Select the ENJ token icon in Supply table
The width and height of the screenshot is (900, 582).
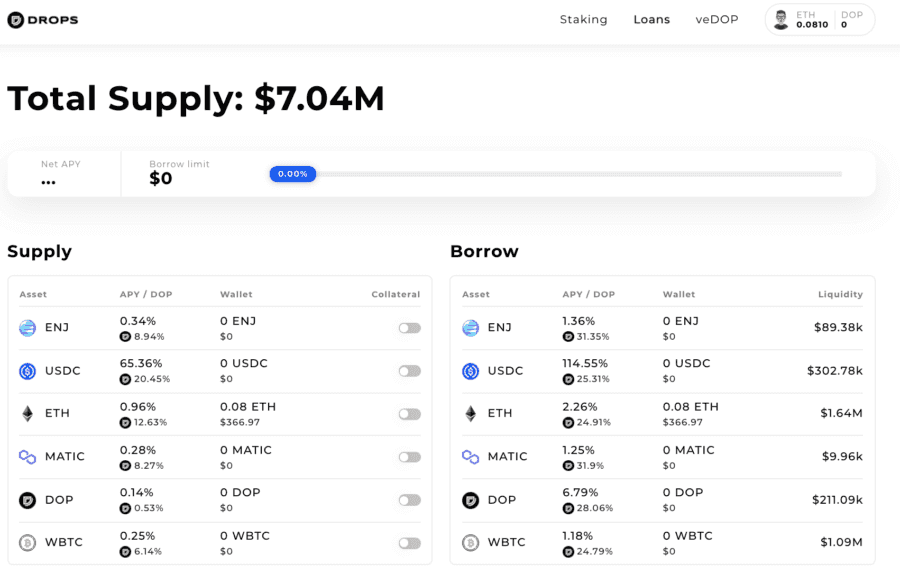tap(26, 327)
